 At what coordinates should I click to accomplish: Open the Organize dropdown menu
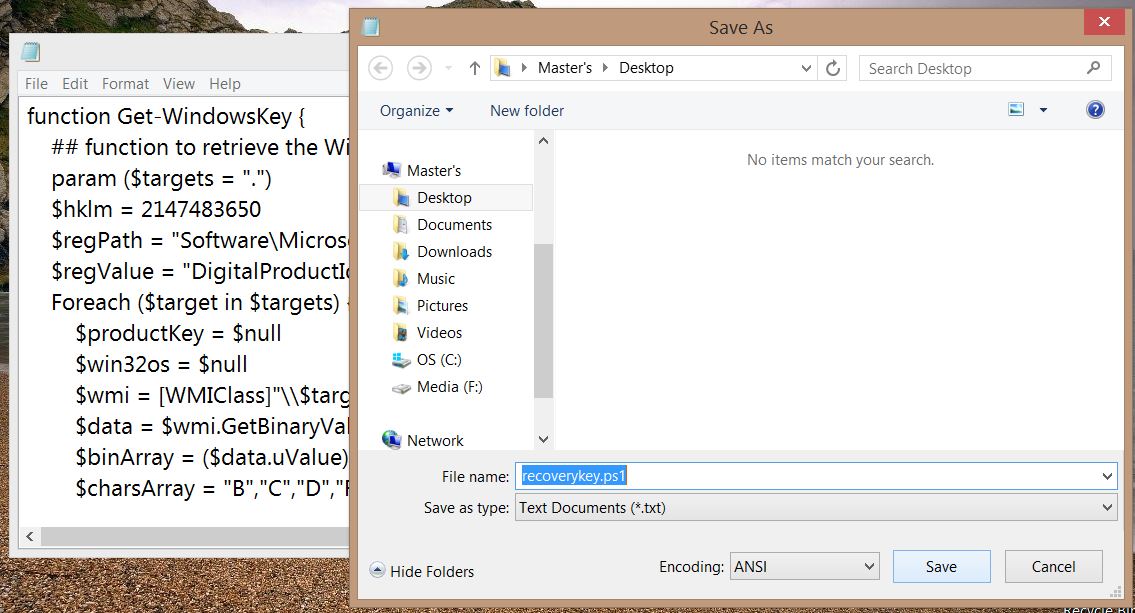413,110
